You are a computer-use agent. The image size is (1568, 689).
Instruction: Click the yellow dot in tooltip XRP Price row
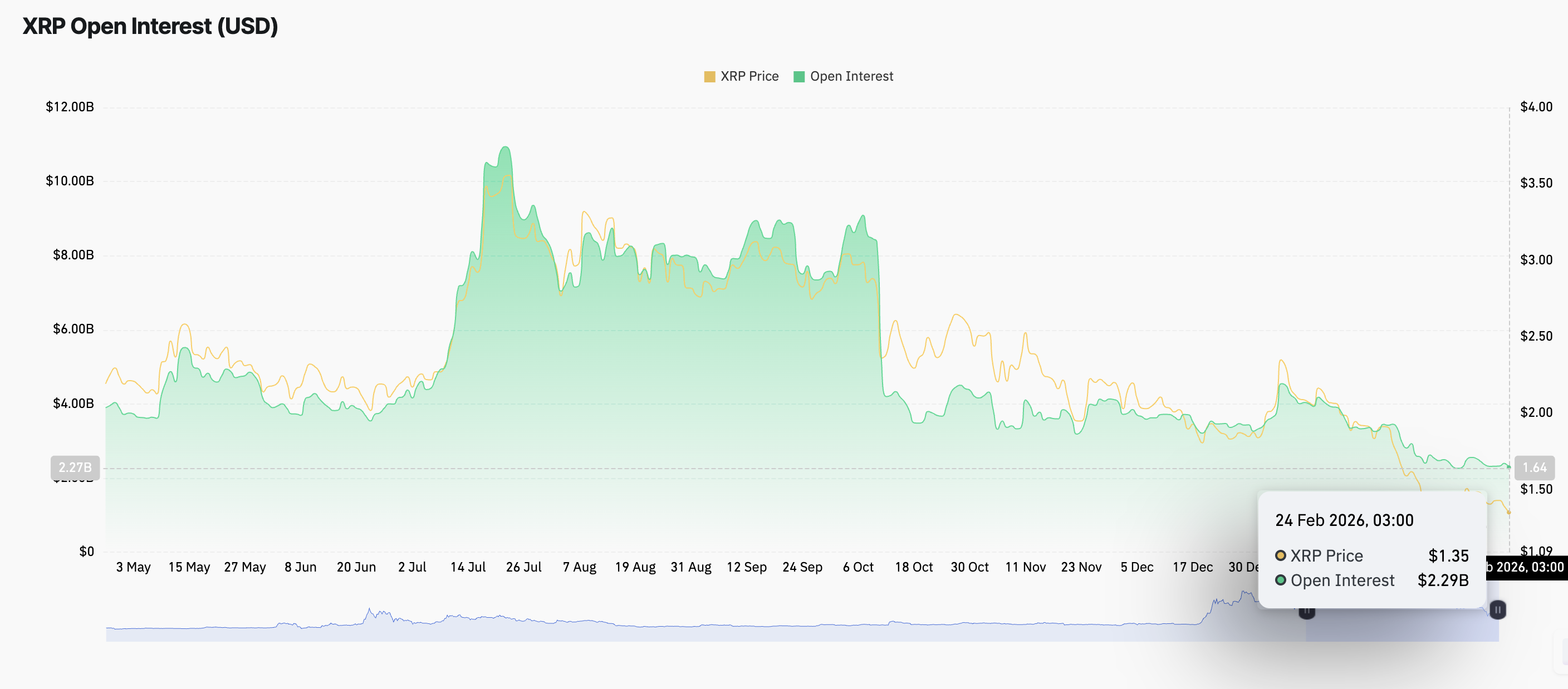click(1280, 555)
